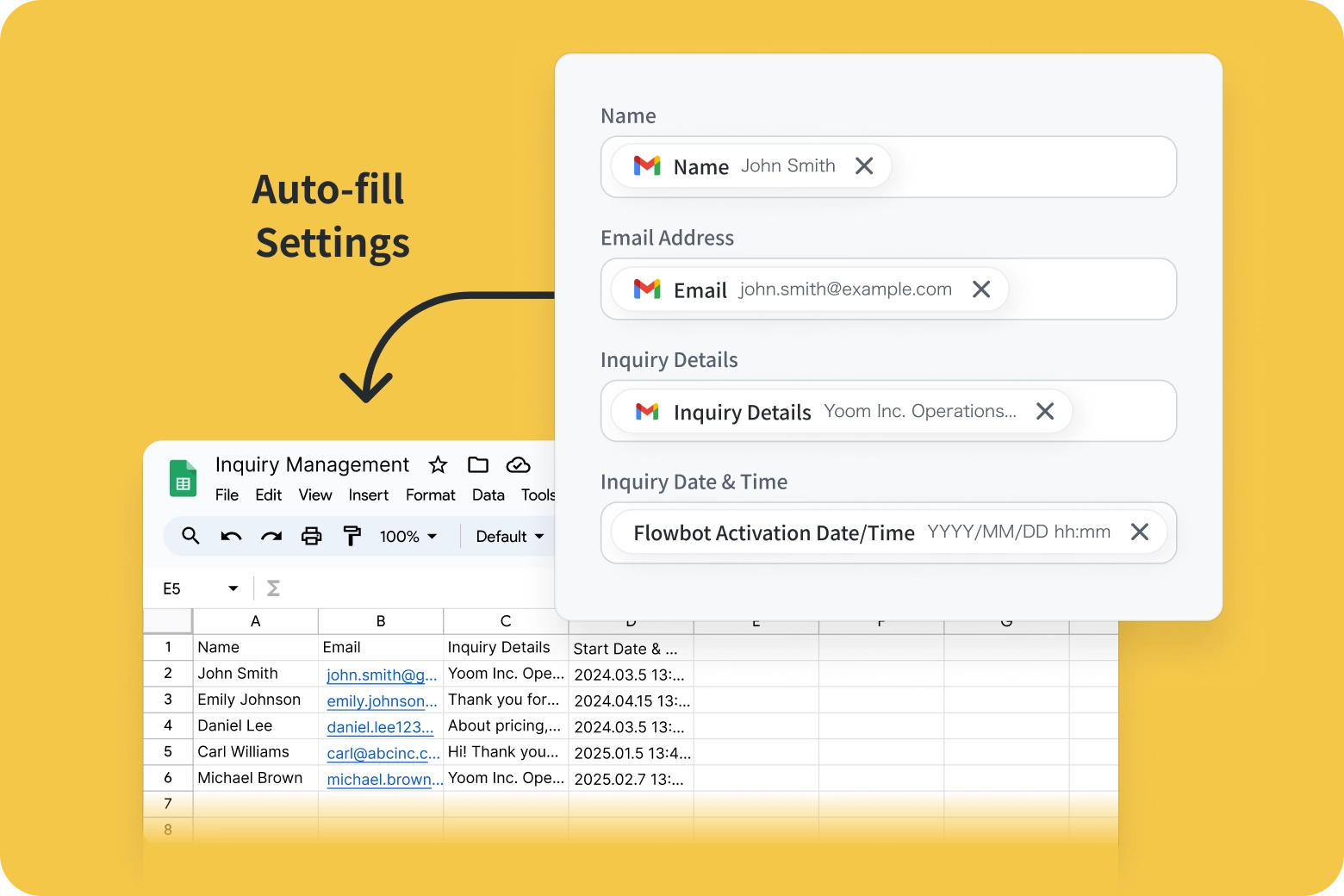1344x896 pixels.
Task: Click the search magnifier icon in toolbar
Action: click(190, 536)
